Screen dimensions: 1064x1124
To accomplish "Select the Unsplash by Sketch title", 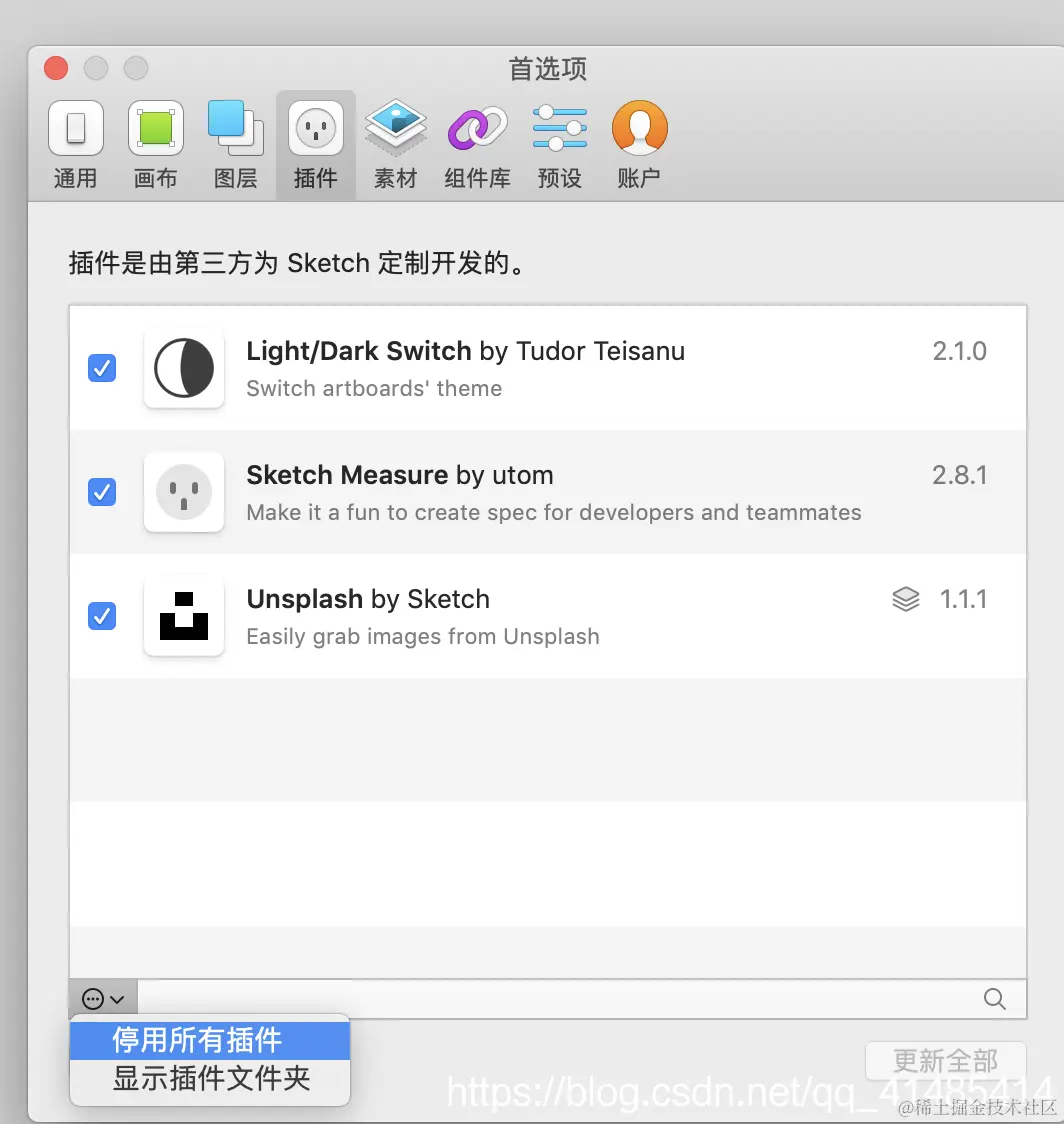I will (368, 599).
